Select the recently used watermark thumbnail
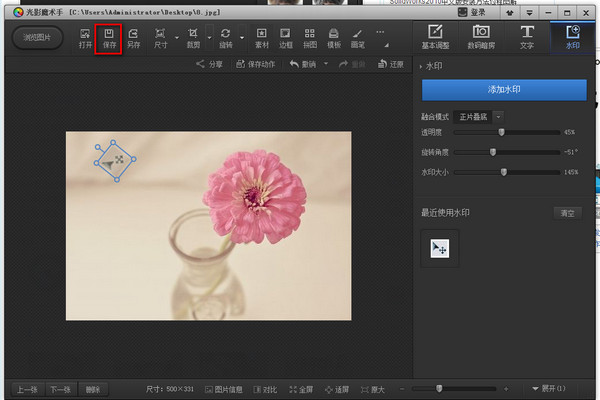Viewport: 600px width, 400px height. pyautogui.click(x=440, y=248)
